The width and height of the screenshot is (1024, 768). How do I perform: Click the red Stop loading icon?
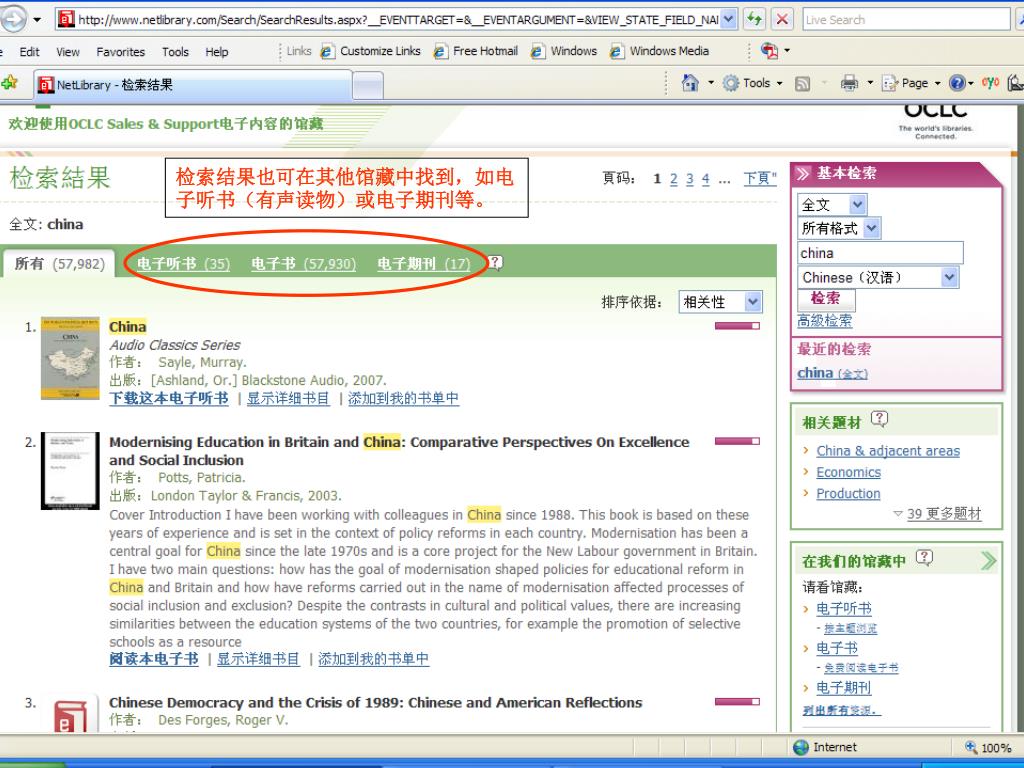pos(782,19)
